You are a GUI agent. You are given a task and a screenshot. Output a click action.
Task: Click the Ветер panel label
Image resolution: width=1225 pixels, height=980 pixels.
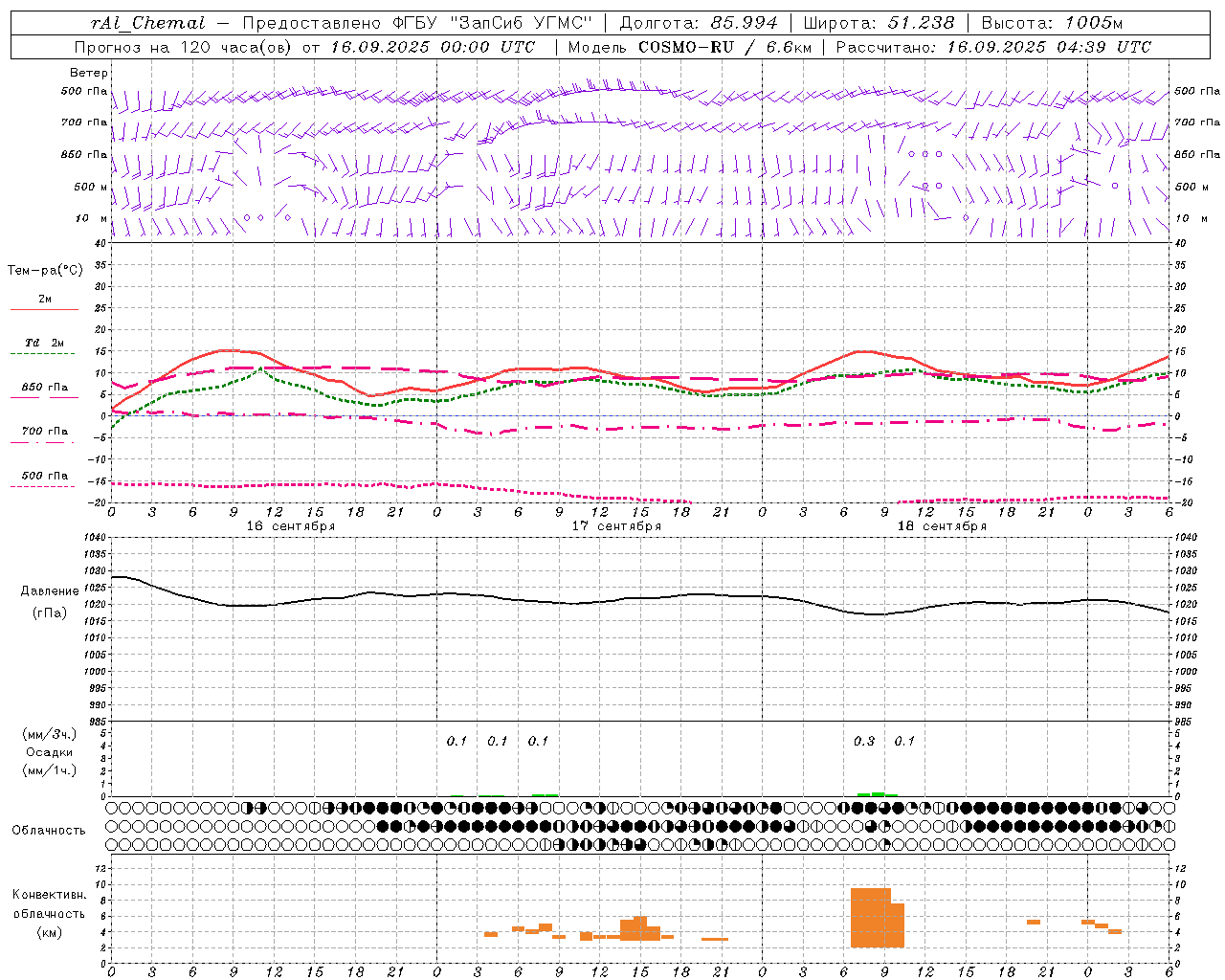tap(88, 73)
